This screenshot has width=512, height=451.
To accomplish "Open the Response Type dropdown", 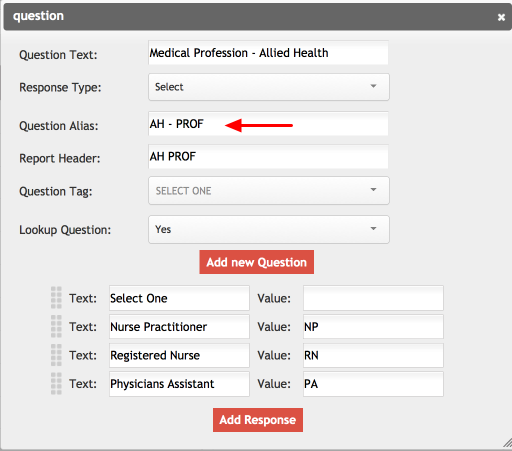I will [x=269, y=87].
